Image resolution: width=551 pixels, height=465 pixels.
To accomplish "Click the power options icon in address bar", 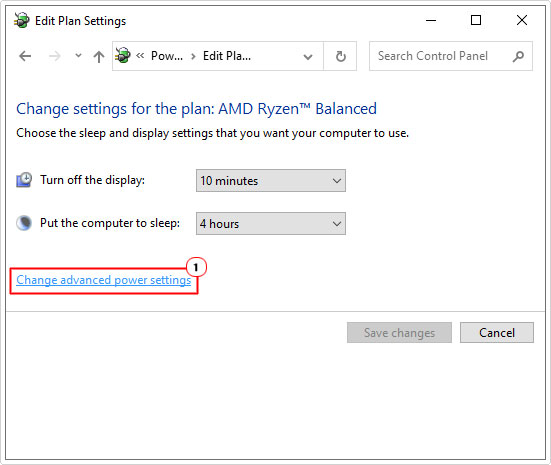I will coord(123,56).
